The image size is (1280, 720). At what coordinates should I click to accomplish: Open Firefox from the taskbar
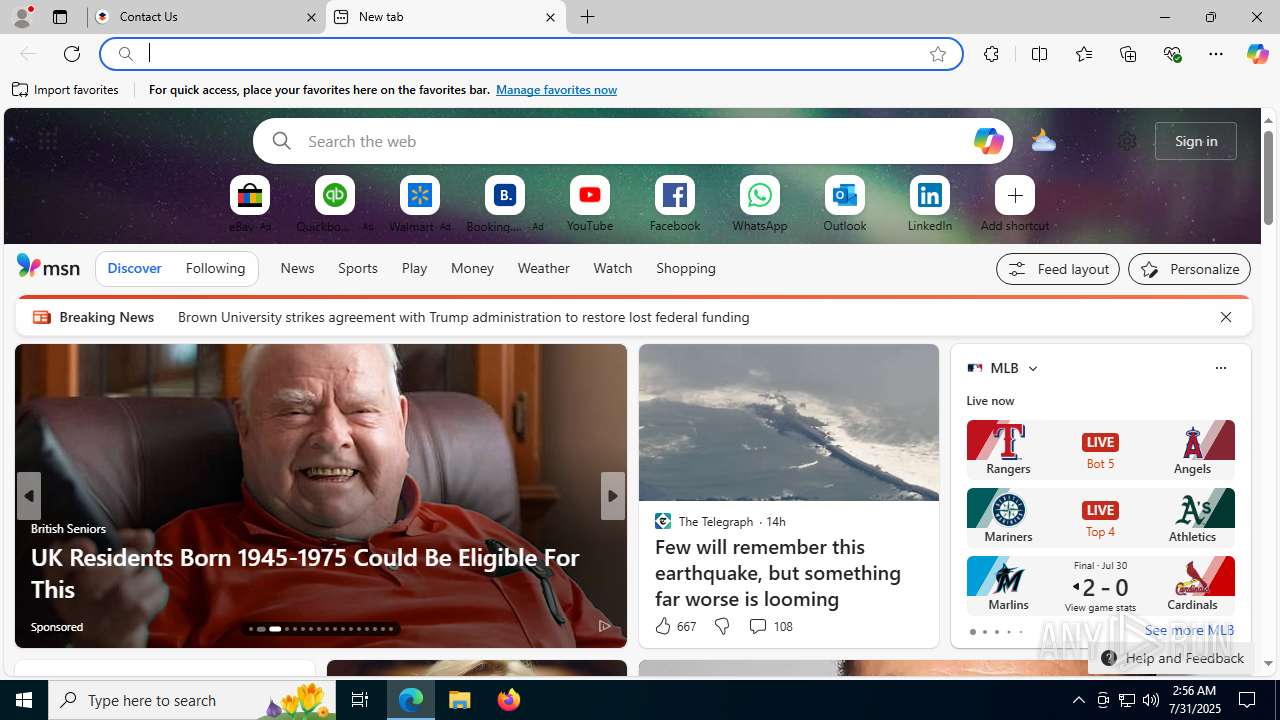point(509,700)
